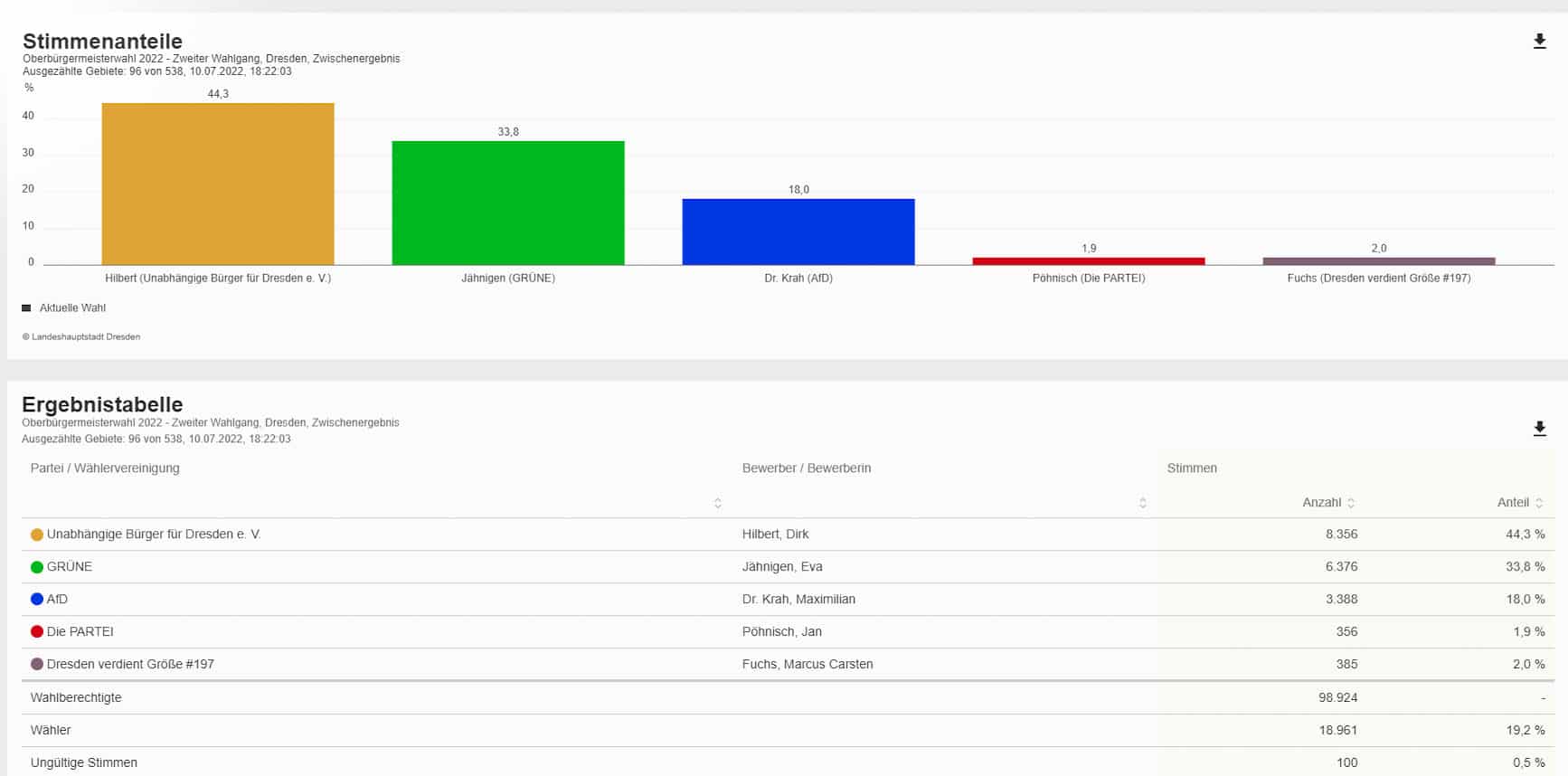
Task: Select the Hilbert, Dirk candidate row
Action: tap(775, 535)
